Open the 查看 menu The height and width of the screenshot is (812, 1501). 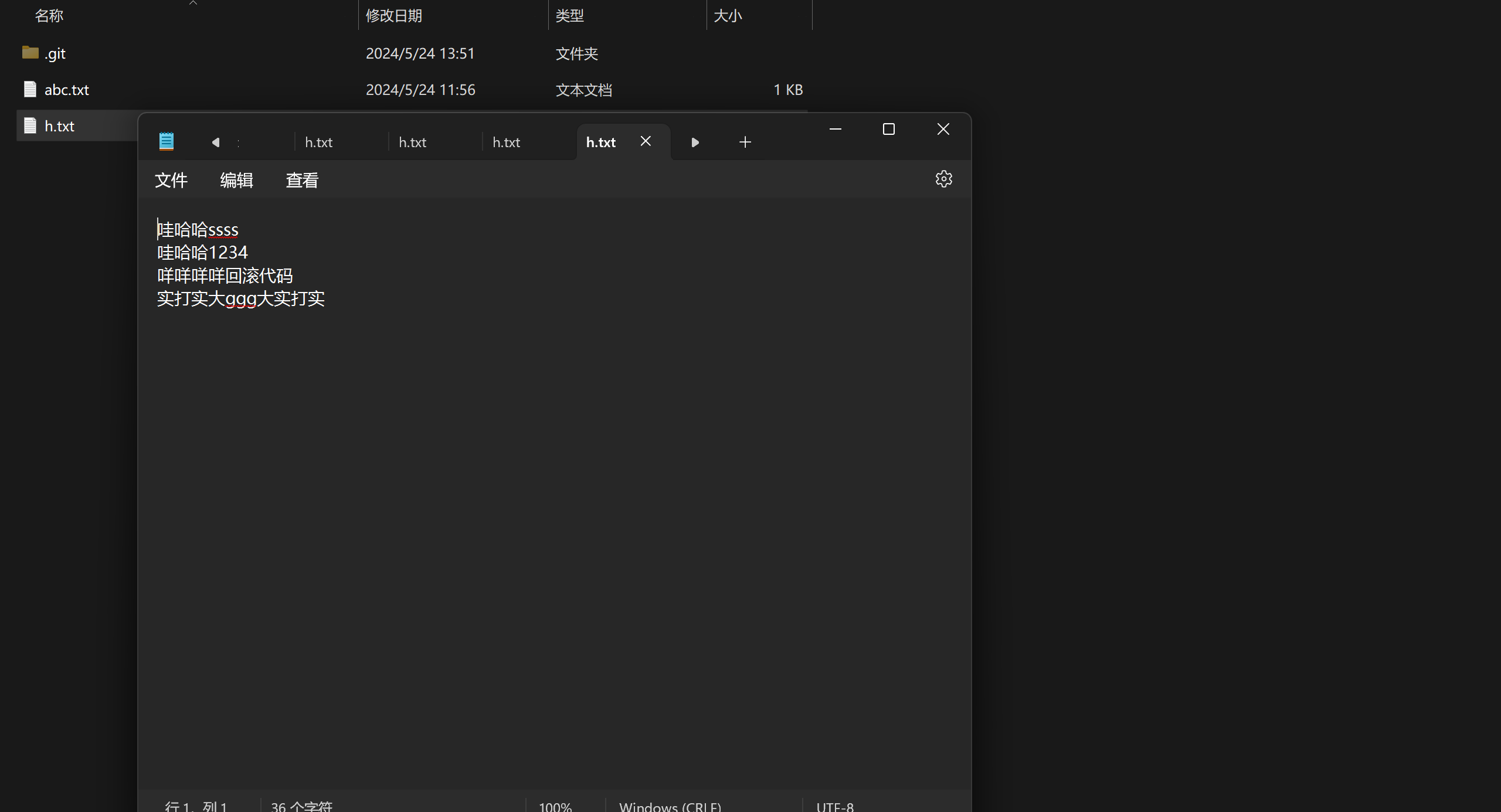[x=302, y=180]
